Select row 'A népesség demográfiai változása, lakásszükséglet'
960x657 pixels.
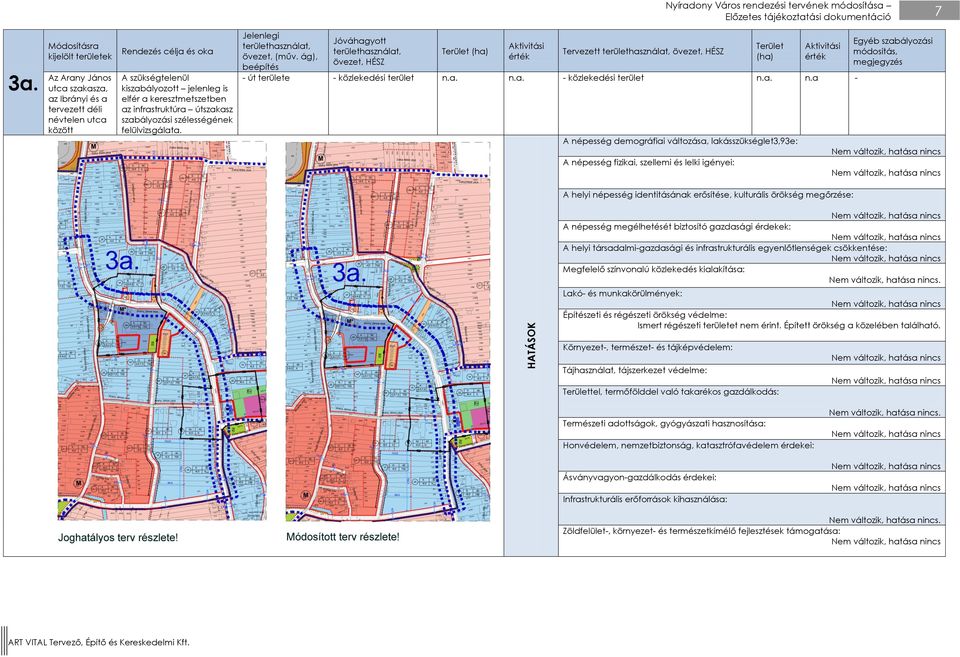pos(752,146)
